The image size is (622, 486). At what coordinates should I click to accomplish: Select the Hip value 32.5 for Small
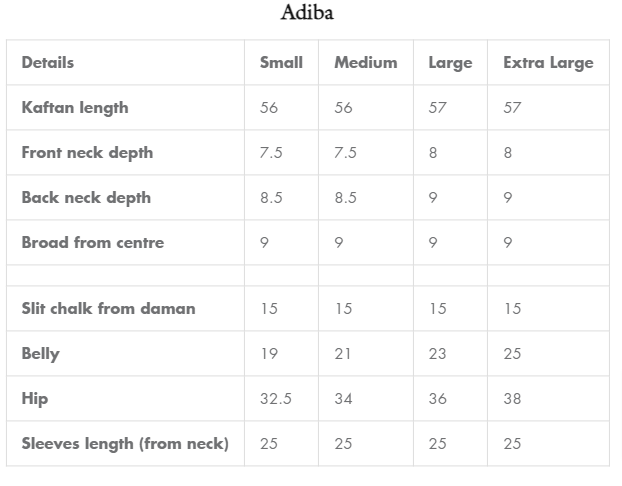[276, 398]
